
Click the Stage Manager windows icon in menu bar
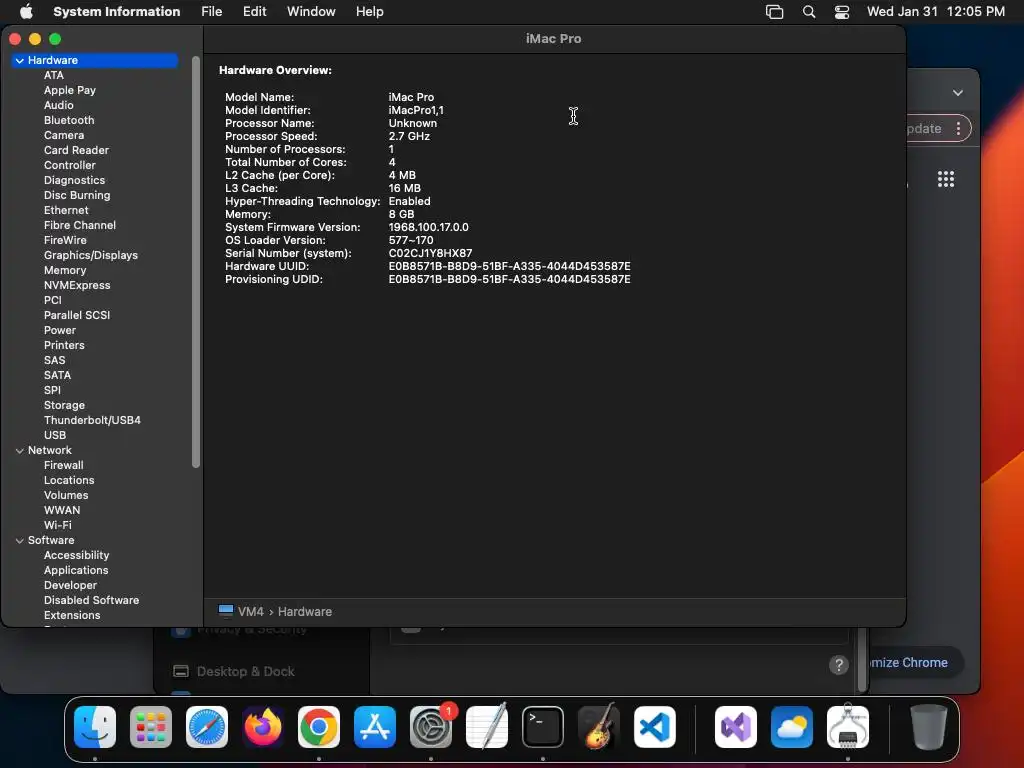click(x=775, y=12)
